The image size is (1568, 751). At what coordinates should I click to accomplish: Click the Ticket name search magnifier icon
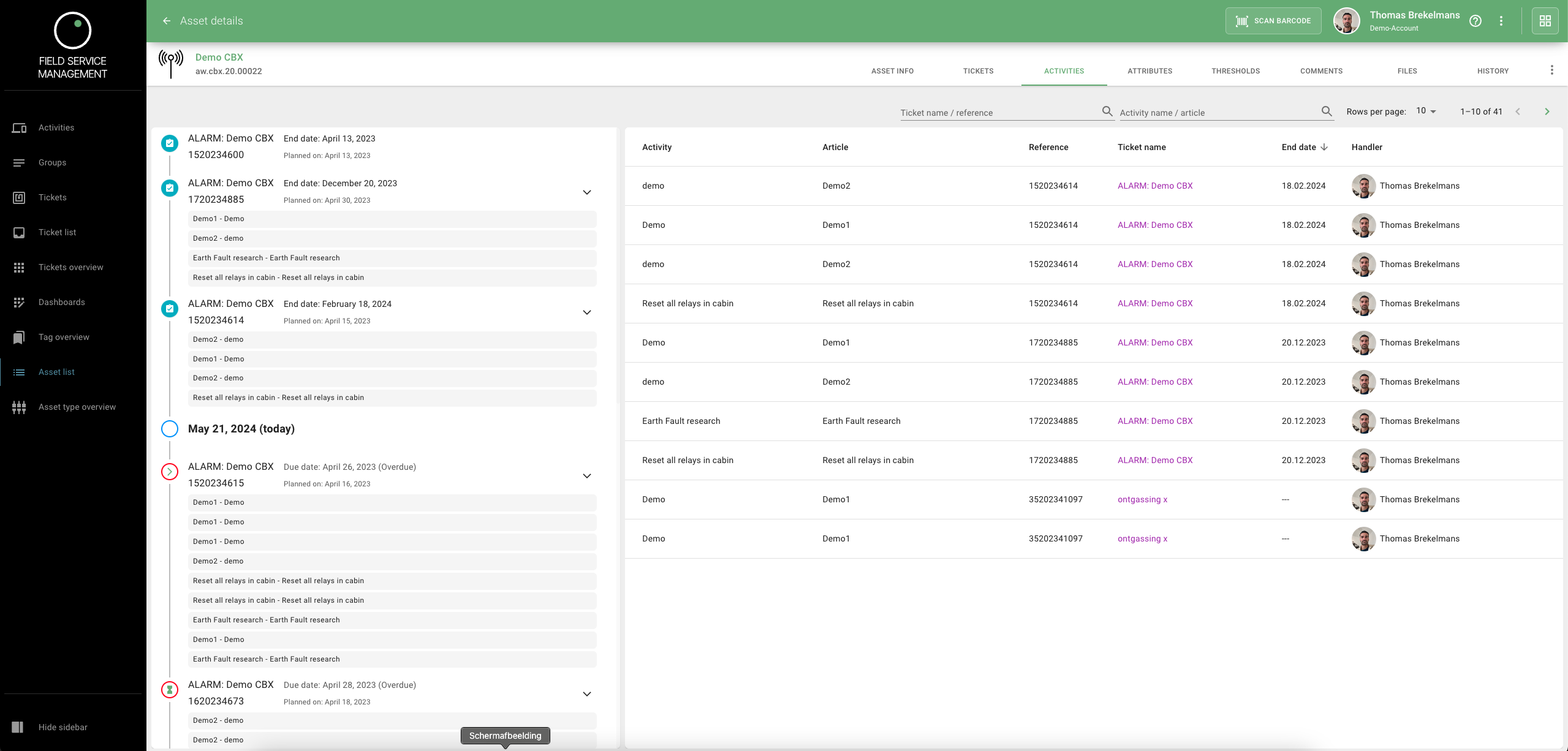(1107, 111)
